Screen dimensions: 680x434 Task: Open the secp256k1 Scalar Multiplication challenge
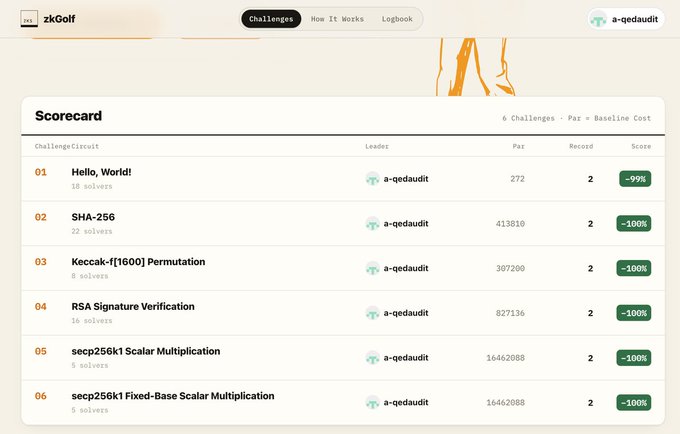click(146, 351)
